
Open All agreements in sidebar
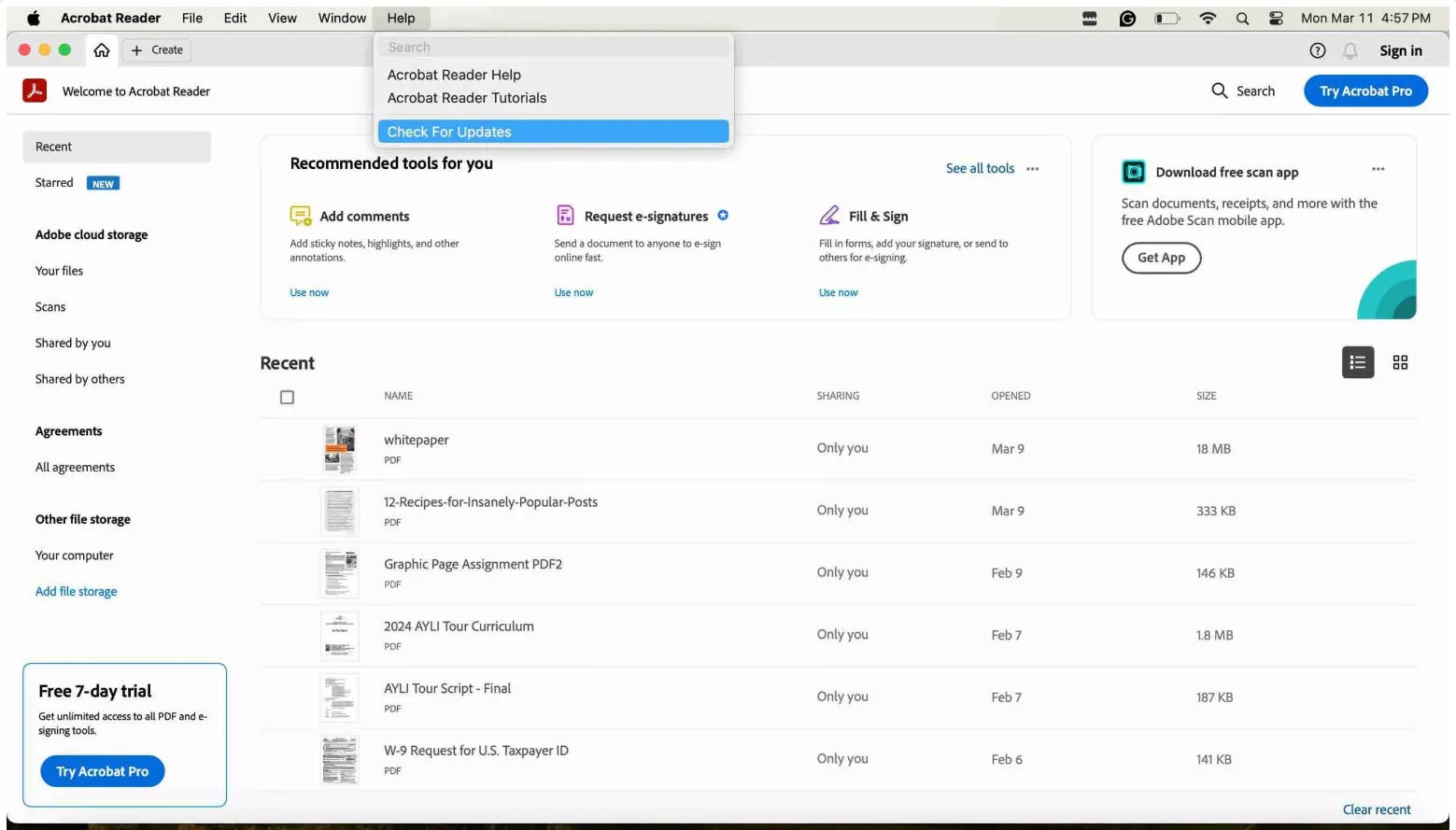(75, 468)
